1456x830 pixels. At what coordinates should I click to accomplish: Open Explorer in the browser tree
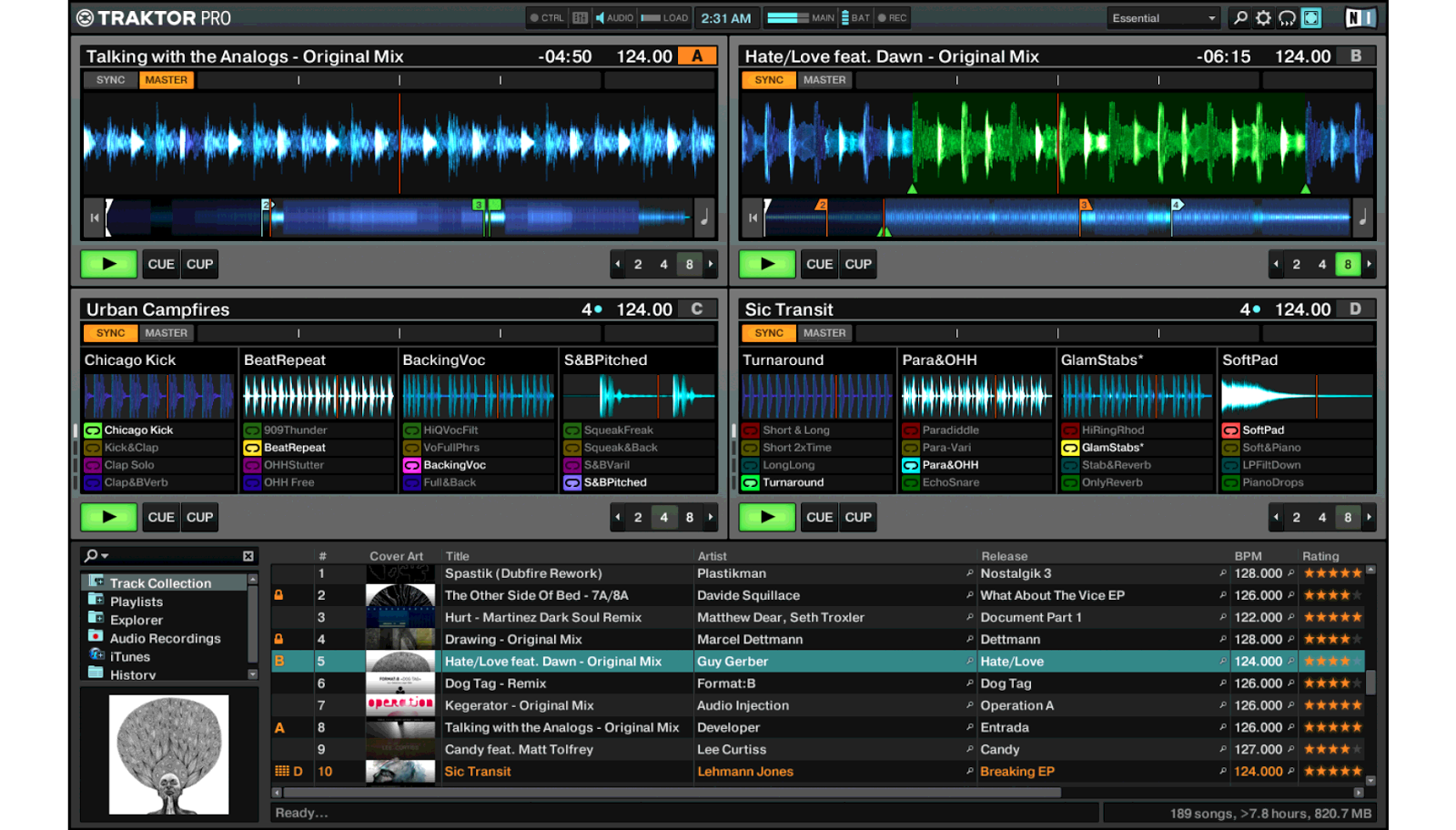[136, 620]
